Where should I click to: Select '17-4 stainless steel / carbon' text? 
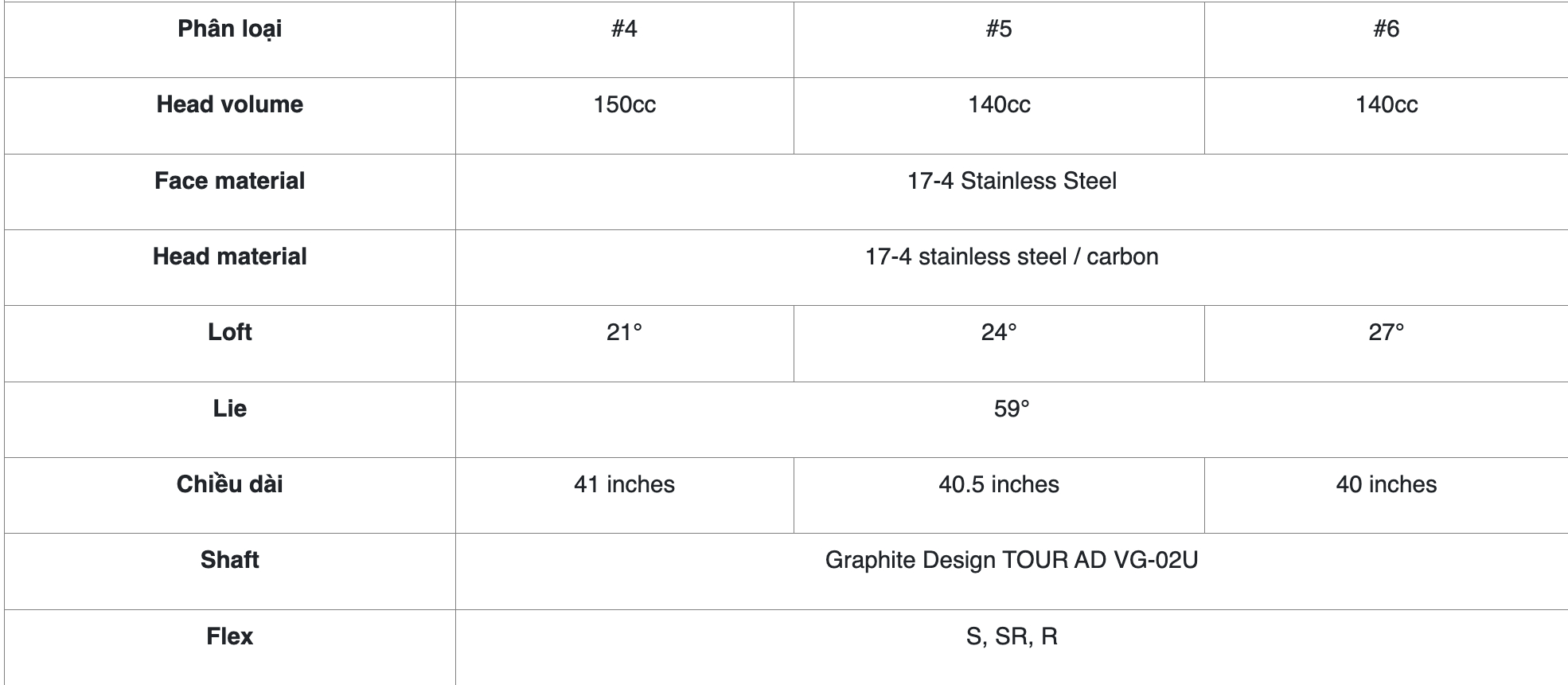click(x=1012, y=256)
